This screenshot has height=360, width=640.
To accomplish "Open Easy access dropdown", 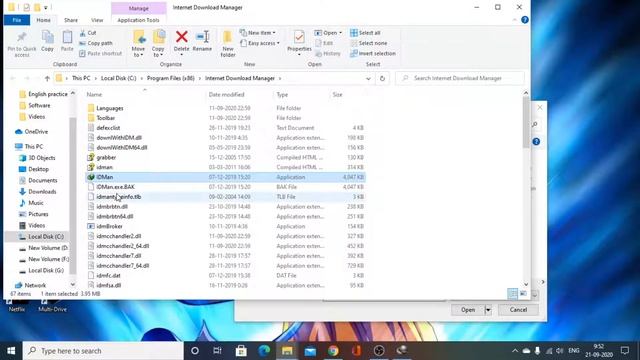I will click(260, 43).
